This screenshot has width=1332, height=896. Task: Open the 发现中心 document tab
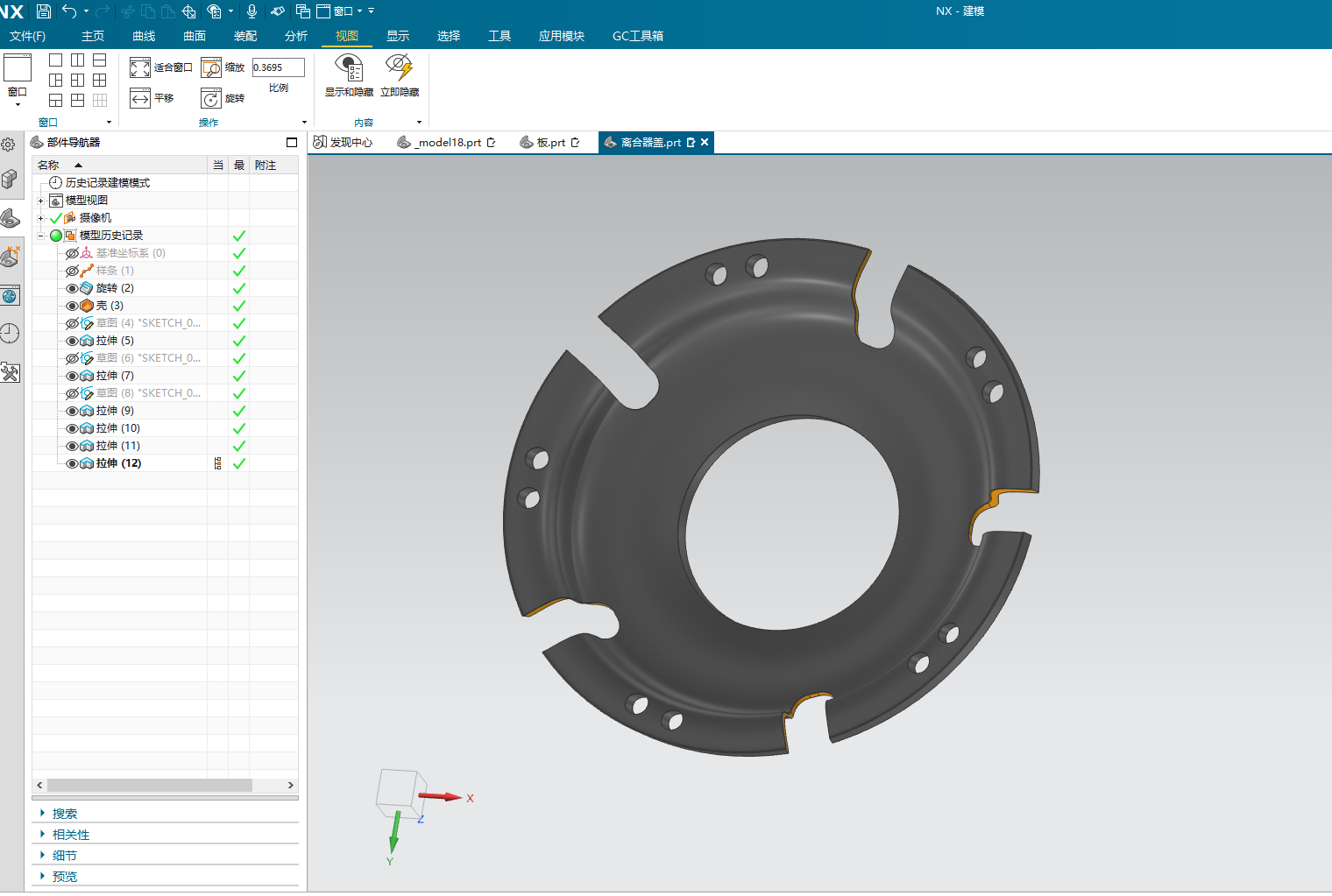tap(344, 142)
